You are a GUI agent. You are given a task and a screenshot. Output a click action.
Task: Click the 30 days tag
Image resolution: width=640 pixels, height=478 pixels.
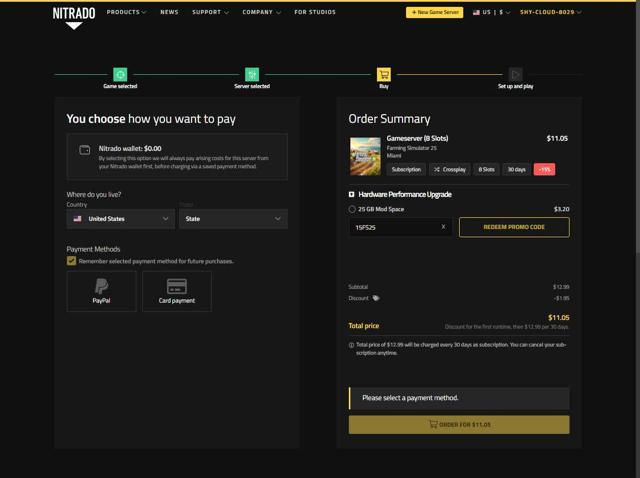(516, 169)
